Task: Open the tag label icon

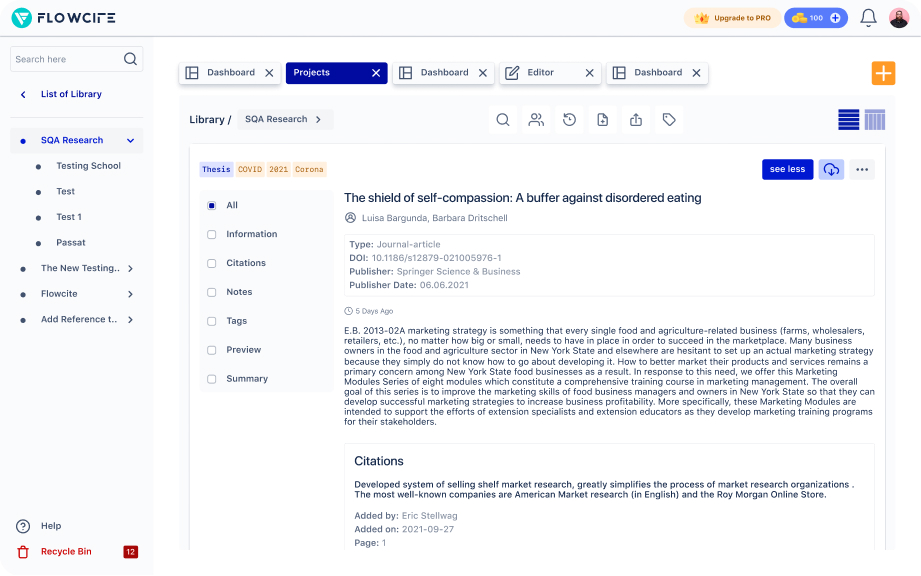Action: click(x=669, y=120)
